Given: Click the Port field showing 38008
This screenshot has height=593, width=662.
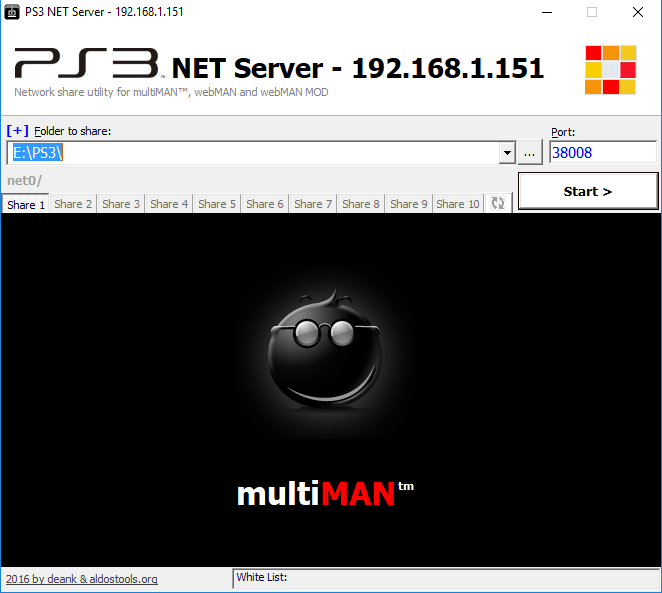Looking at the screenshot, I should 603,152.
